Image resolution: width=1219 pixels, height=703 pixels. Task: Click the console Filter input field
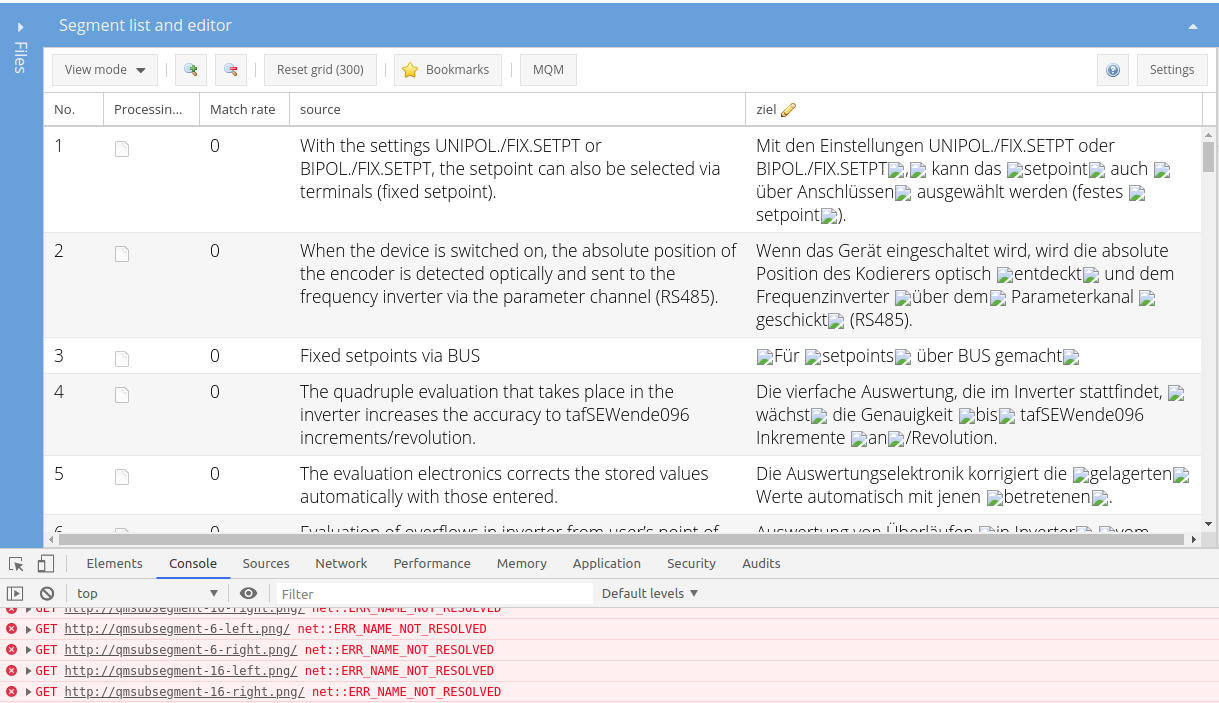click(435, 594)
